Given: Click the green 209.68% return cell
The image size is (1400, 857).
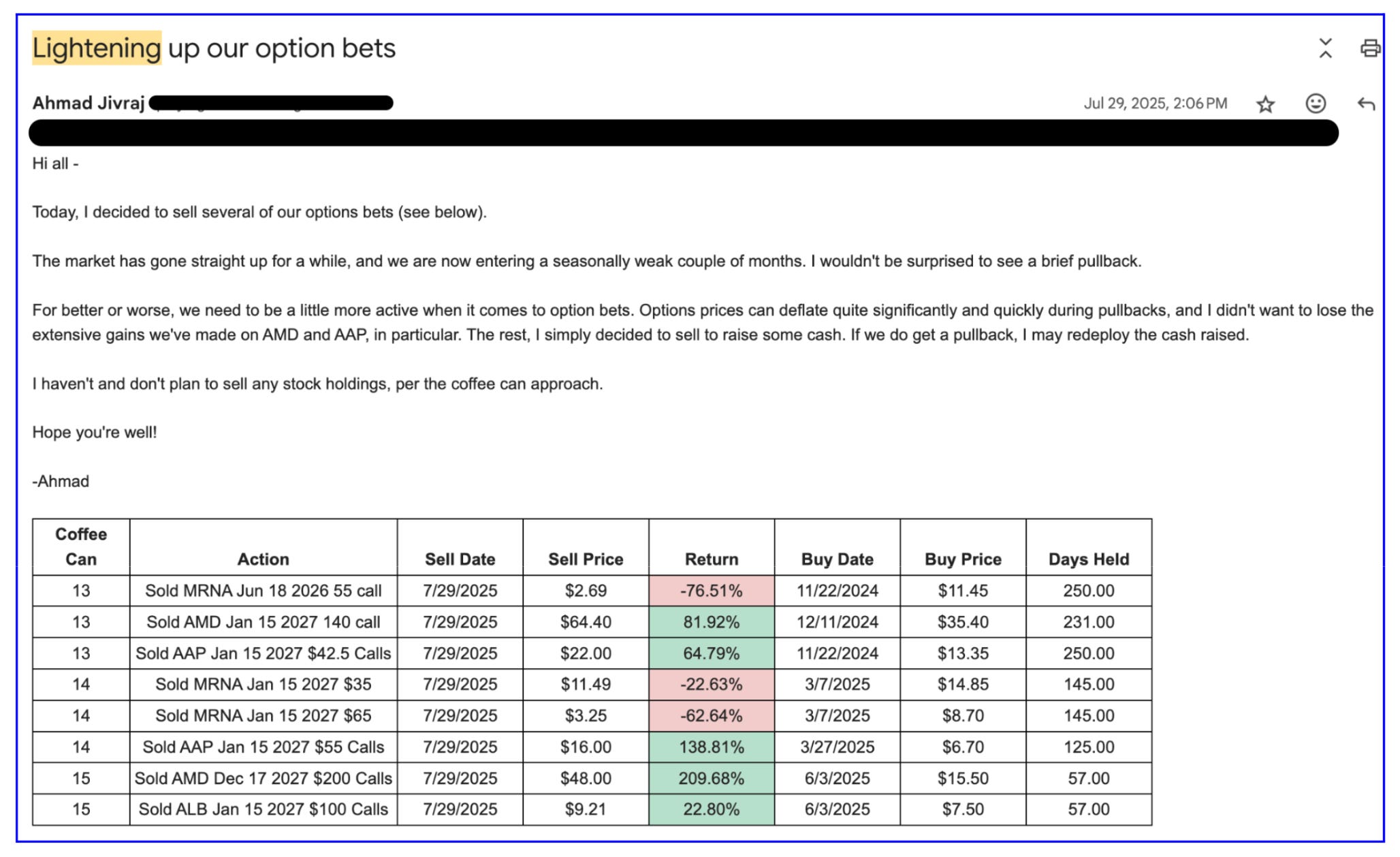Looking at the screenshot, I should [x=711, y=778].
